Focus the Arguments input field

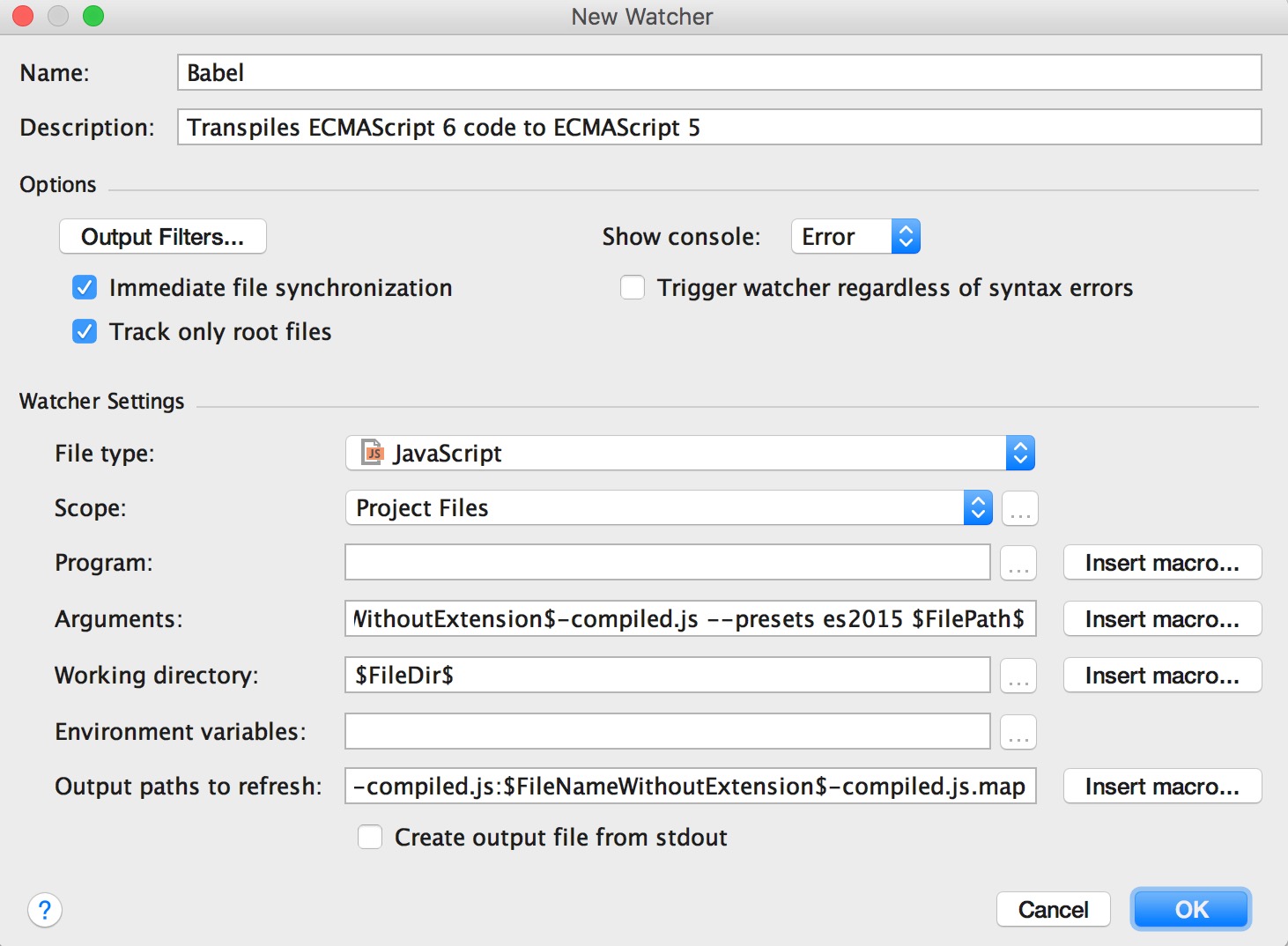point(690,619)
